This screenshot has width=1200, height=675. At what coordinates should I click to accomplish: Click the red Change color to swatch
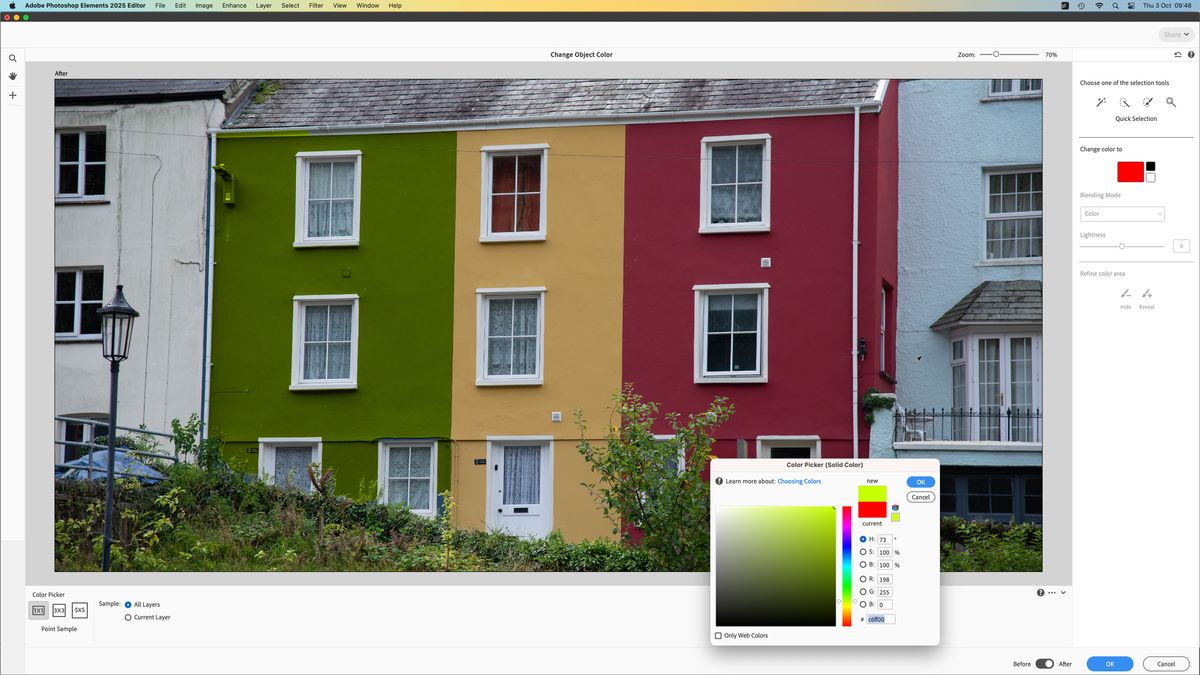1129,171
